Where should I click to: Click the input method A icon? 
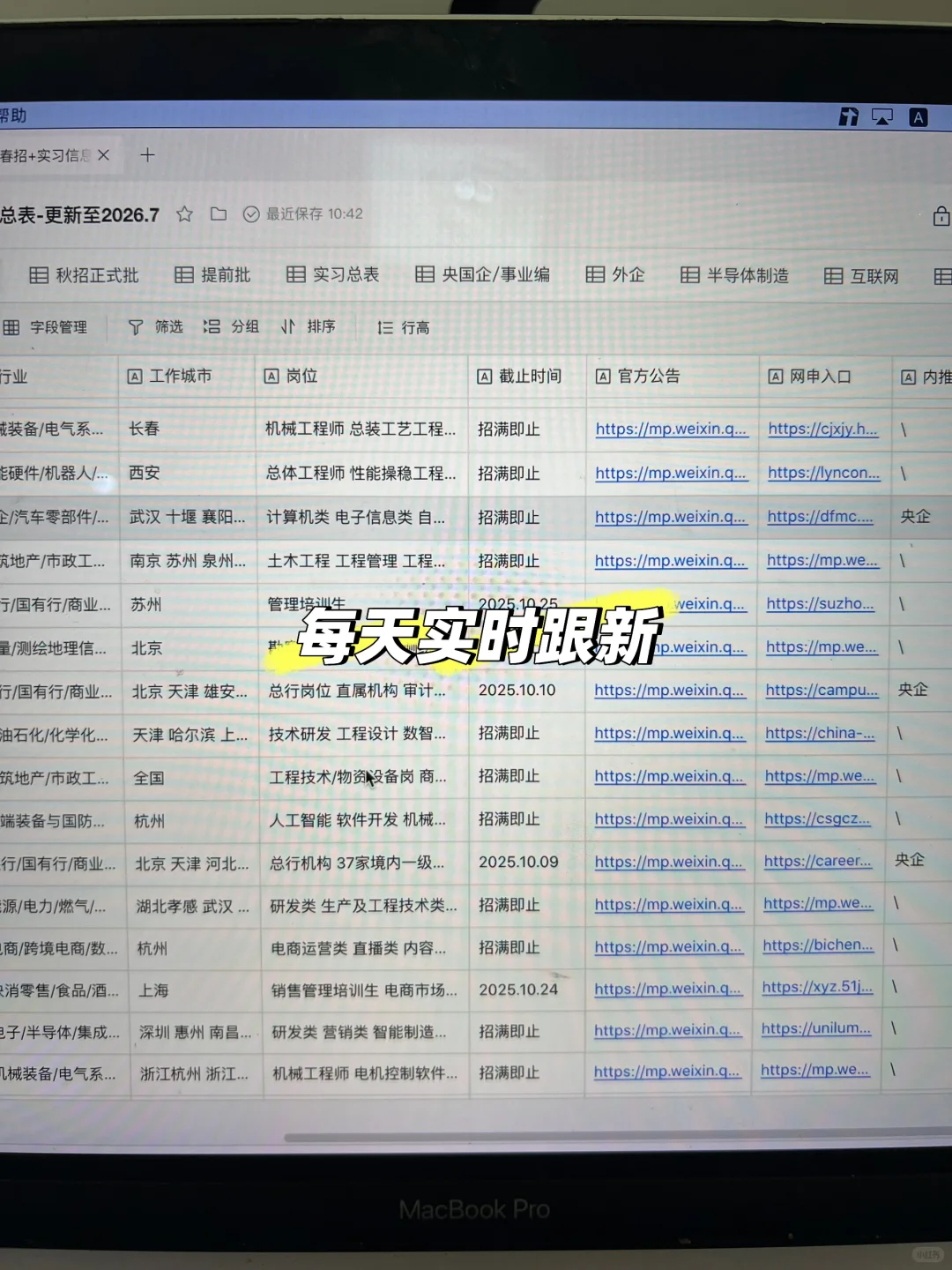pos(918,117)
